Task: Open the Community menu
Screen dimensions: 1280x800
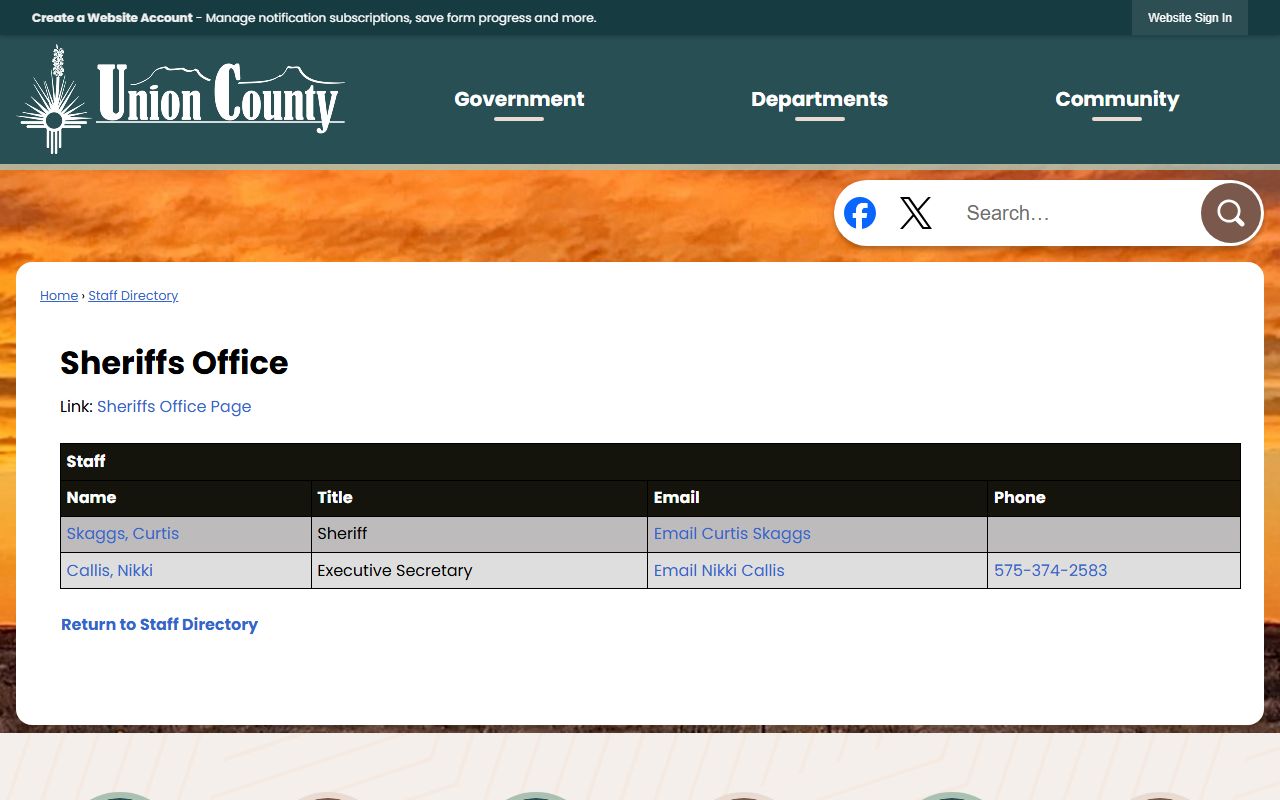Action: pos(1117,99)
